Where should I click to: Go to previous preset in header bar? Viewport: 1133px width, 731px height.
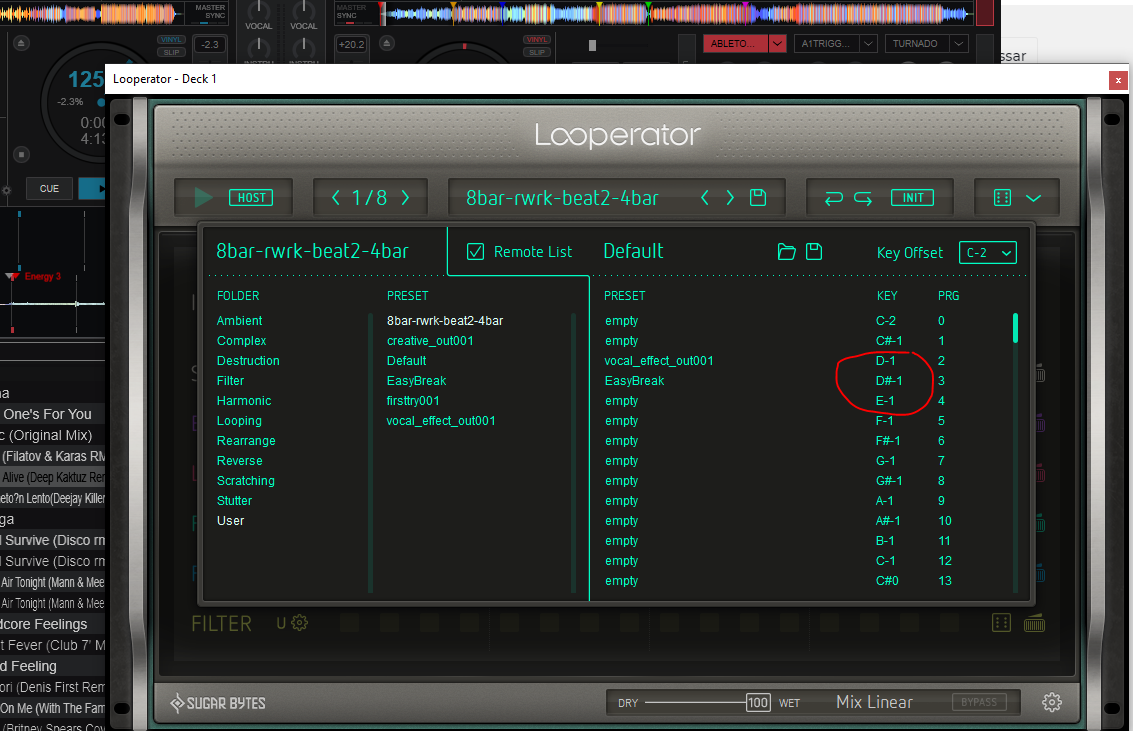point(705,197)
